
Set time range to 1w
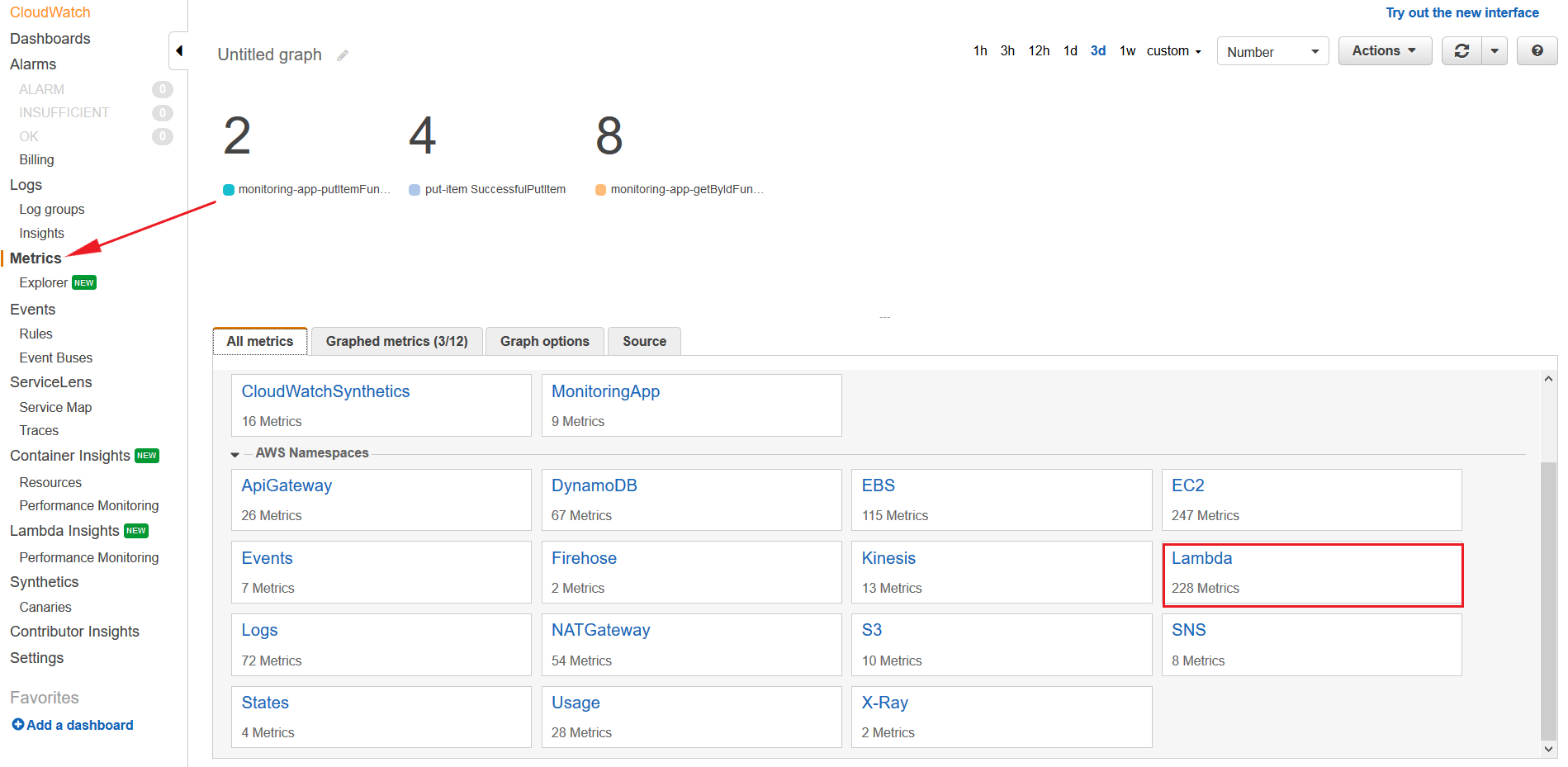pyautogui.click(x=1127, y=51)
